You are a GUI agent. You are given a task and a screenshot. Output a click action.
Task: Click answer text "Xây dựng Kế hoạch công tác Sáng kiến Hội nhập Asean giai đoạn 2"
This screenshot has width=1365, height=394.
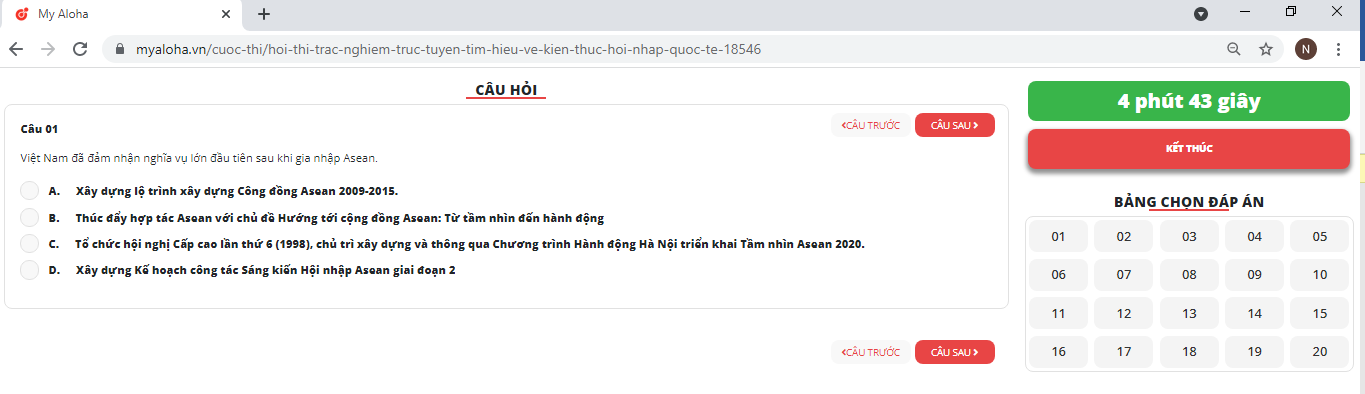coord(266,270)
